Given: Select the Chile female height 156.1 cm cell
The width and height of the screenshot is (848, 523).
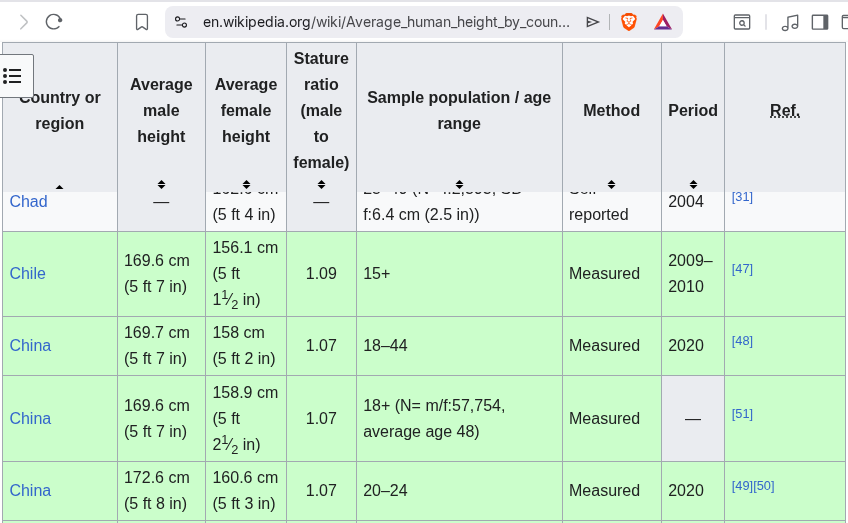Looking at the screenshot, I should (246, 274).
